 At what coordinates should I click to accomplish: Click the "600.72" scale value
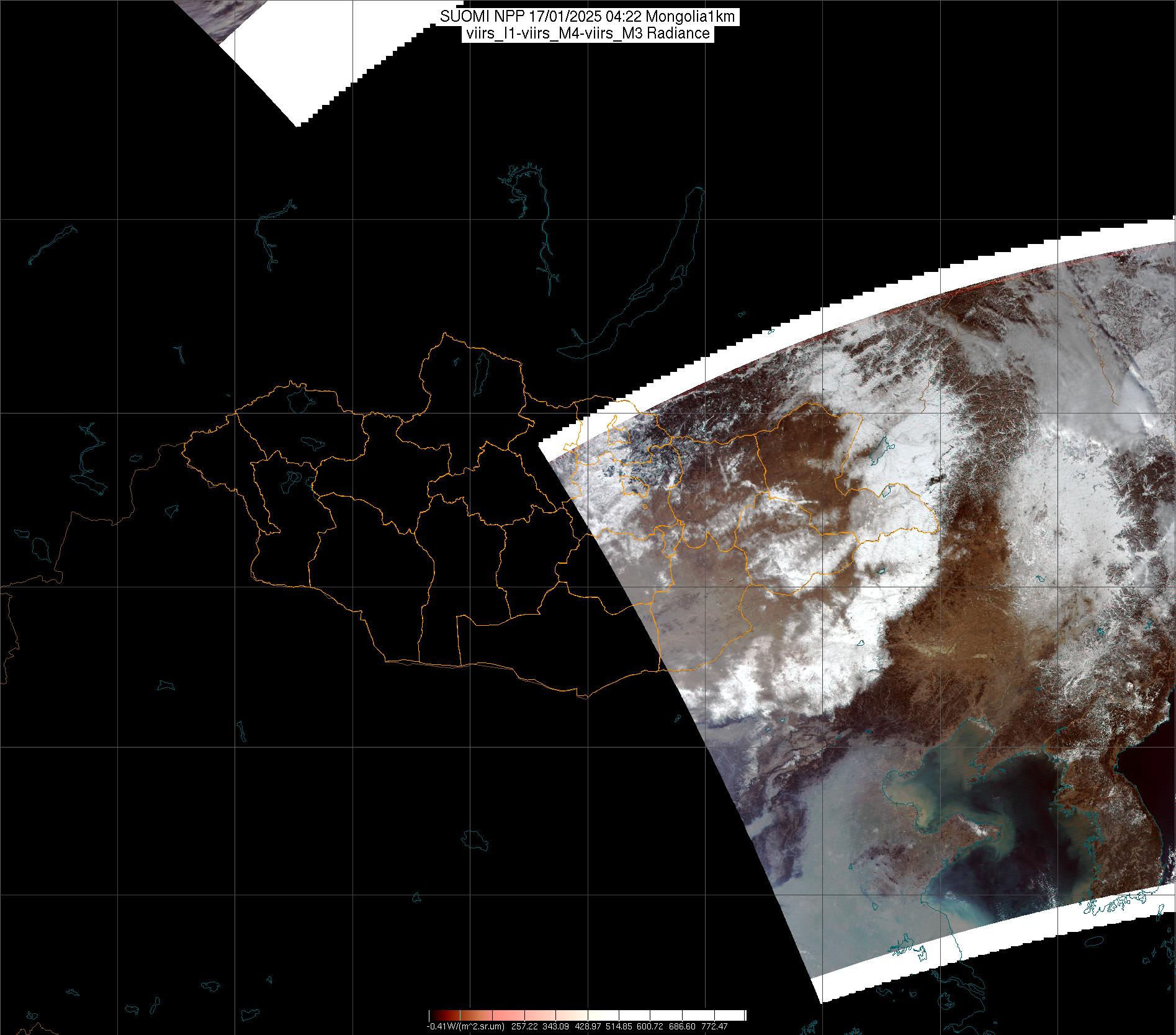click(650, 1026)
